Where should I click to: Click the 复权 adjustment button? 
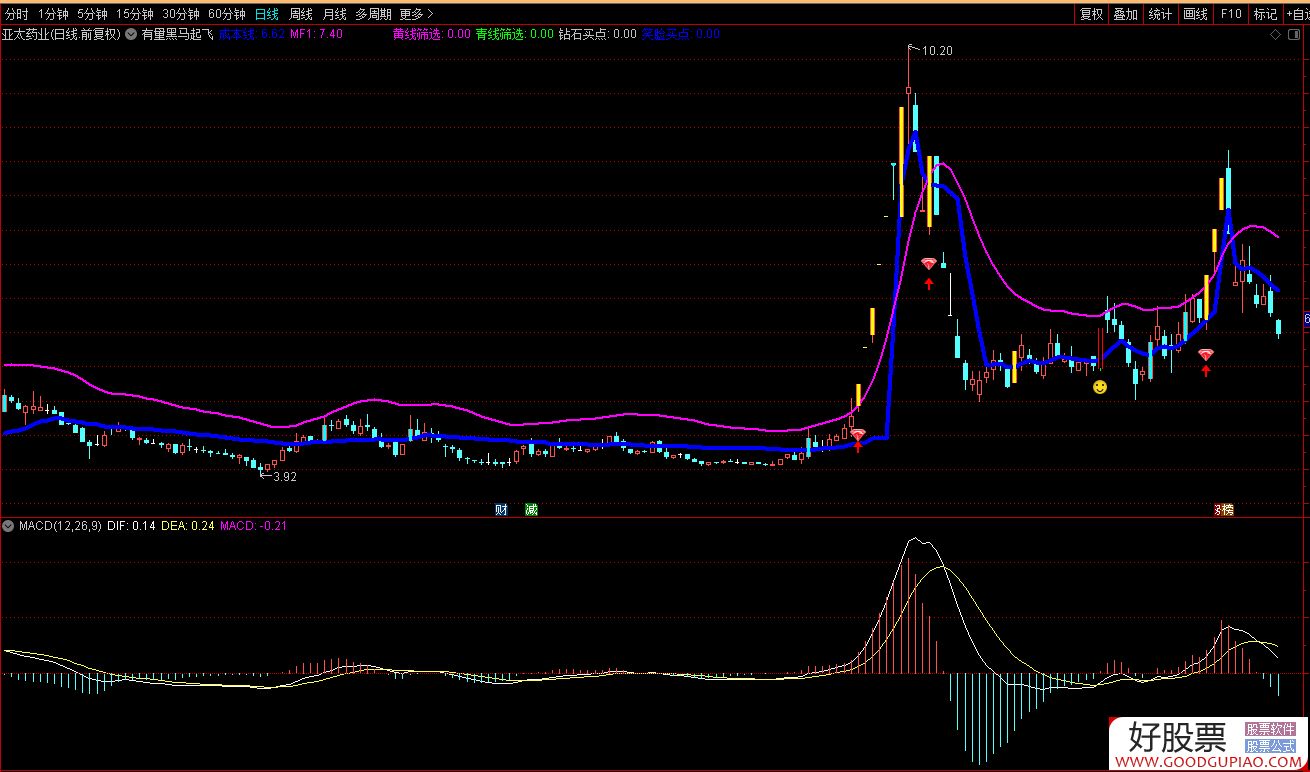[1091, 14]
